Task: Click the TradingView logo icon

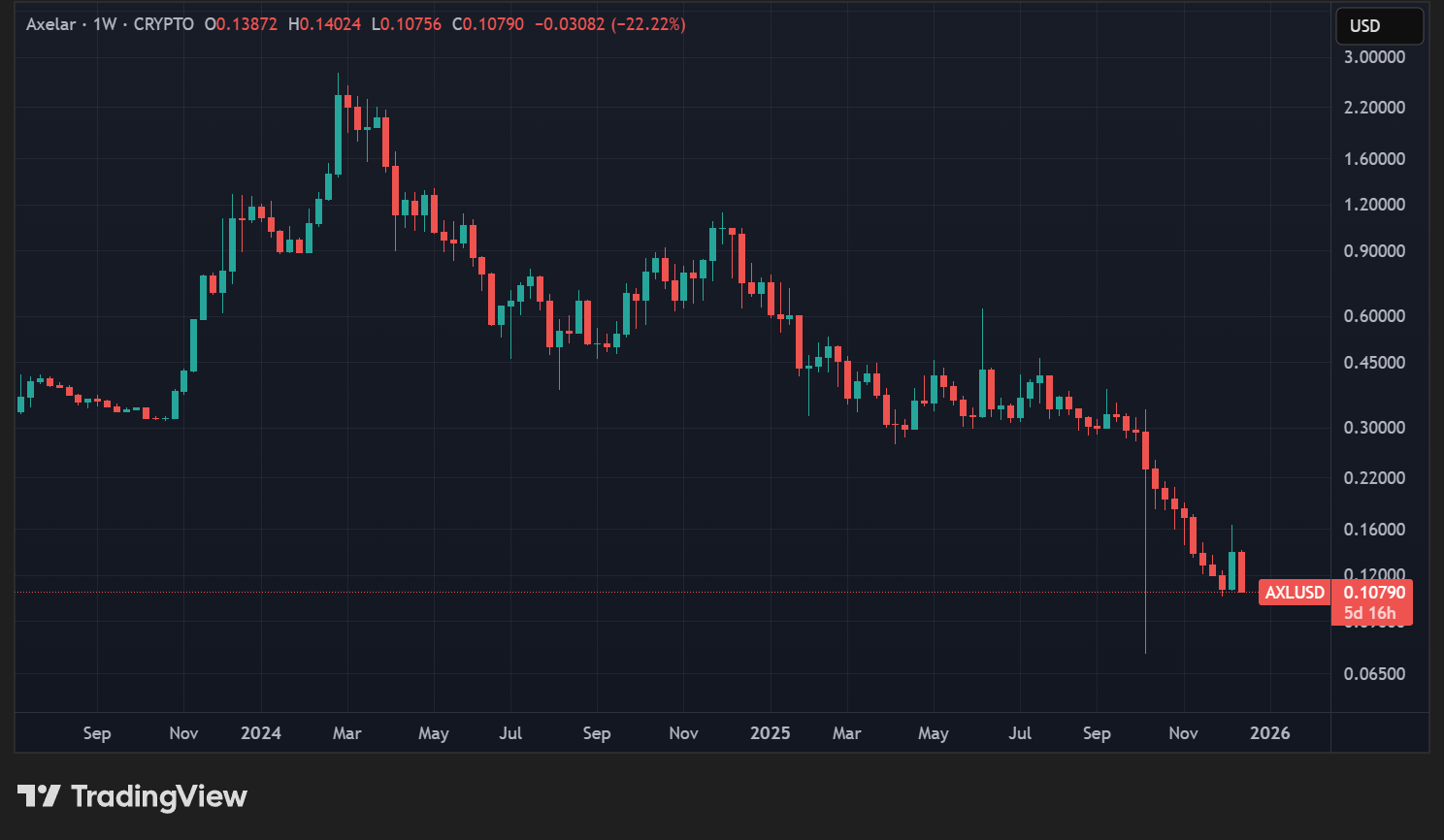Action: (39, 796)
